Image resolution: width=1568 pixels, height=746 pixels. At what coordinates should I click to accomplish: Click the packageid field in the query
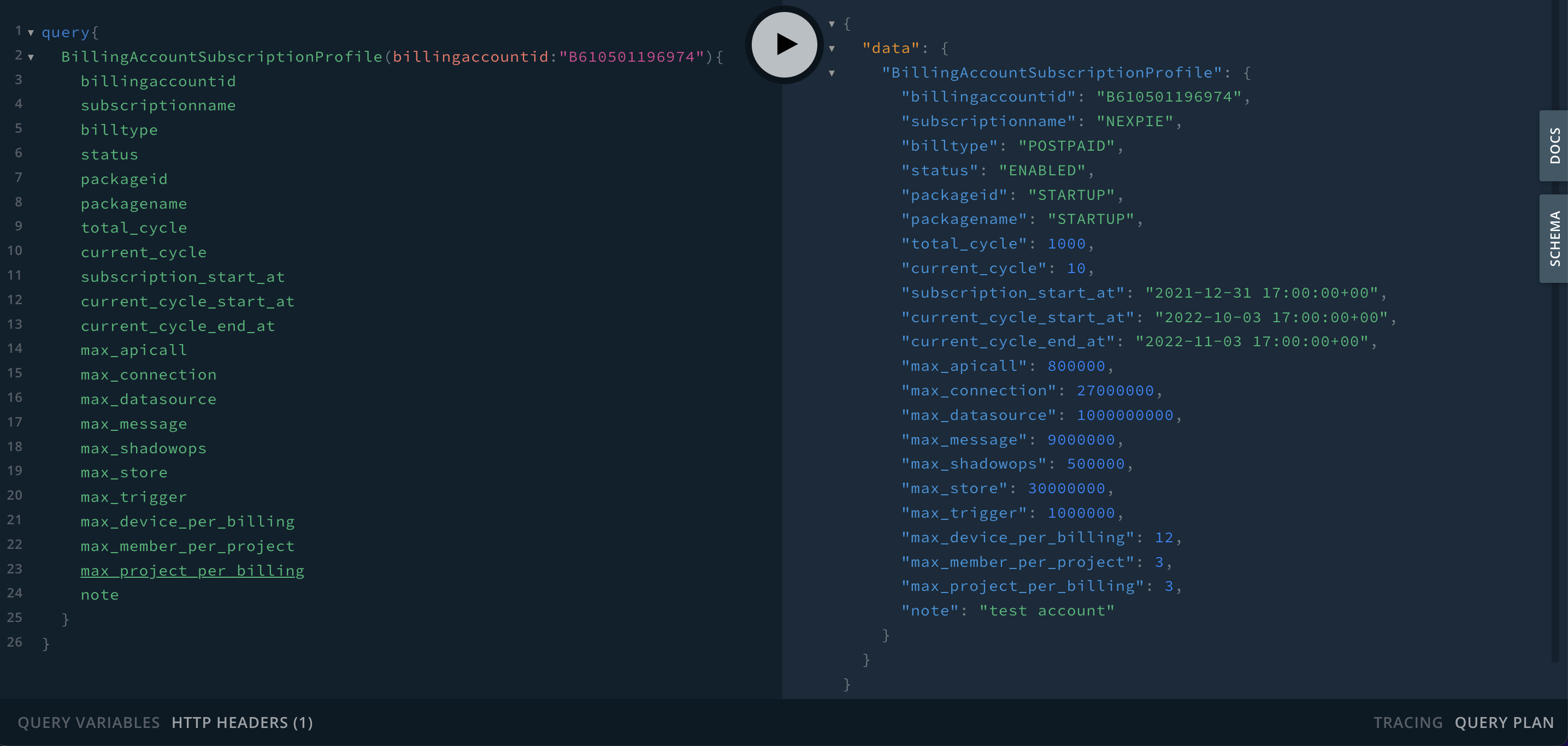tap(124, 179)
